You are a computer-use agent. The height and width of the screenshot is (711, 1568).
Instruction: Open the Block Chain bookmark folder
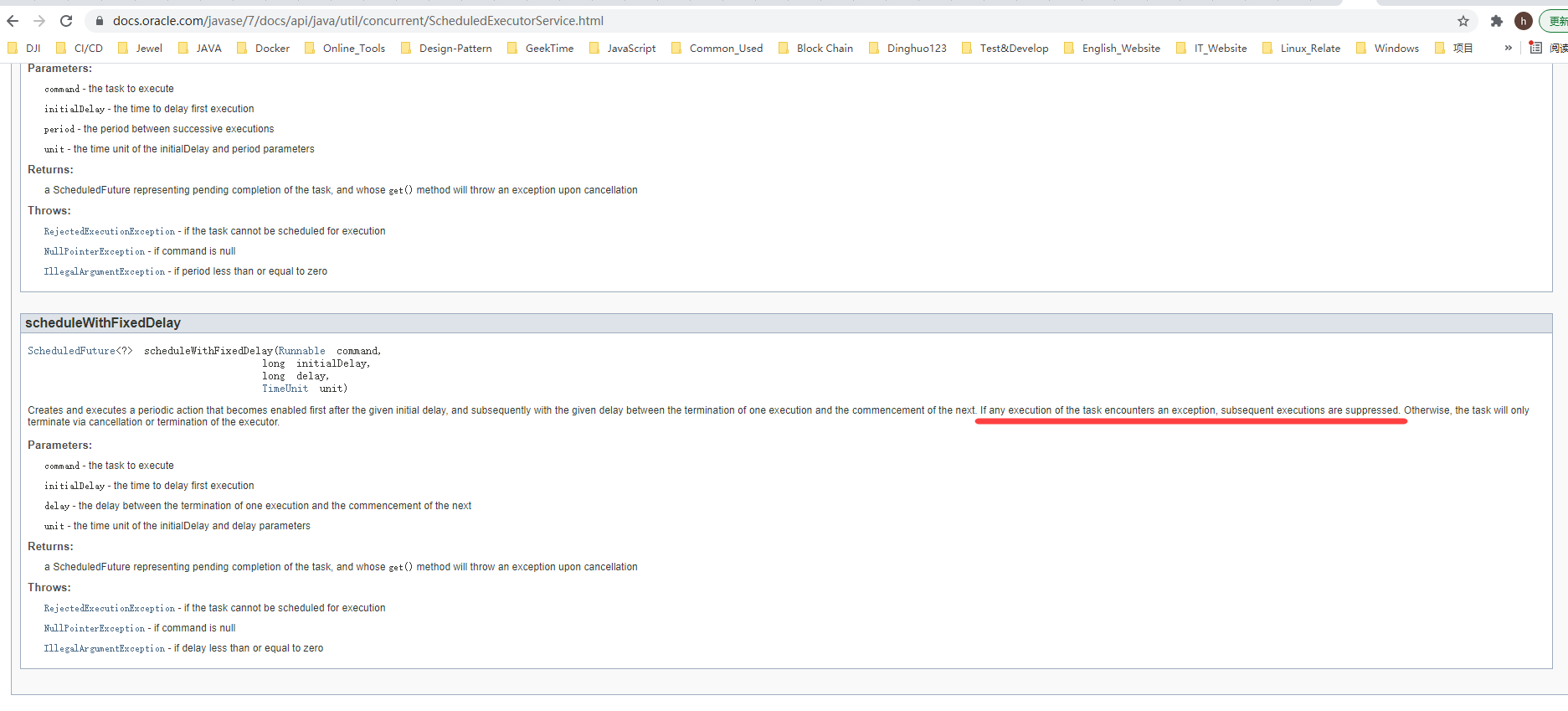(x=816, y=48)
